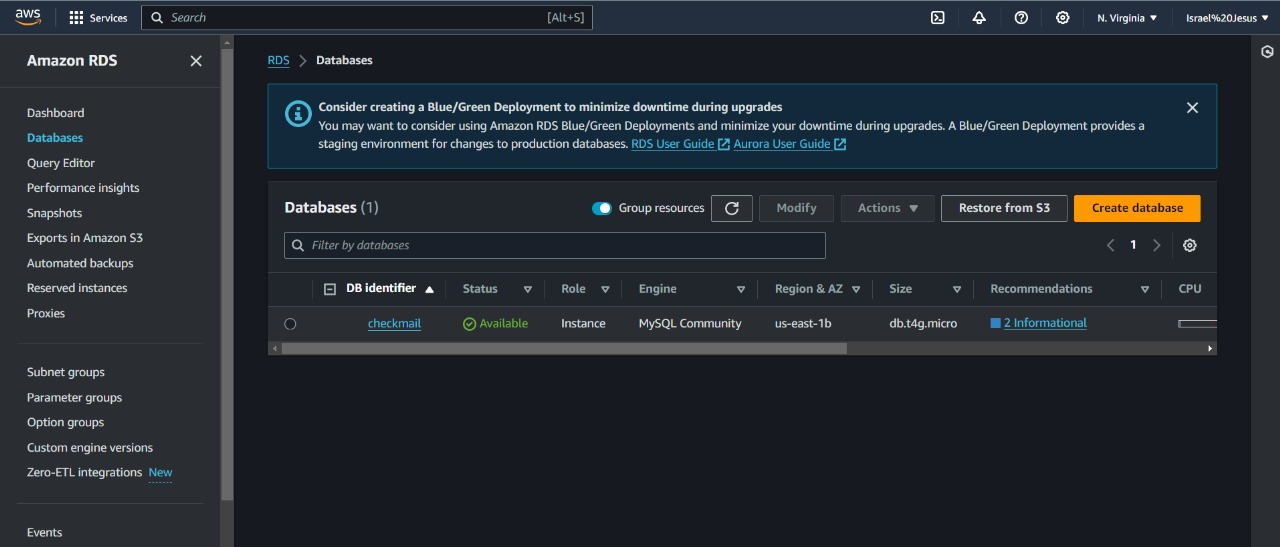Click the RDS breadcrumb link

click(278, 61)
